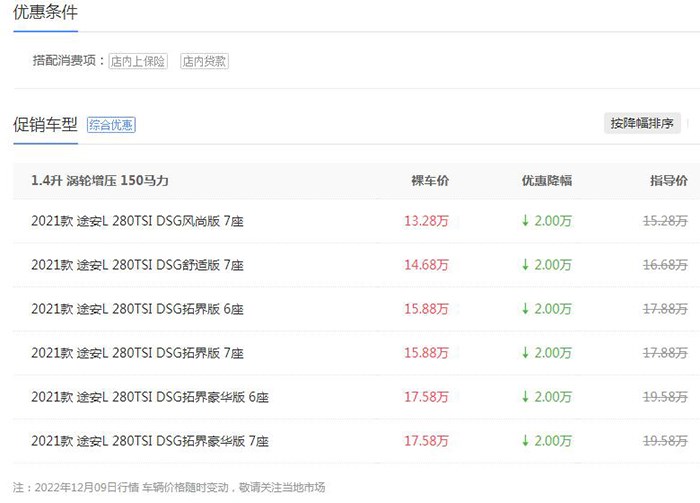The height and width of the screenshot is (503, 700).
Task: Click the 14.68万 bare car price
Action: (426, 265)
